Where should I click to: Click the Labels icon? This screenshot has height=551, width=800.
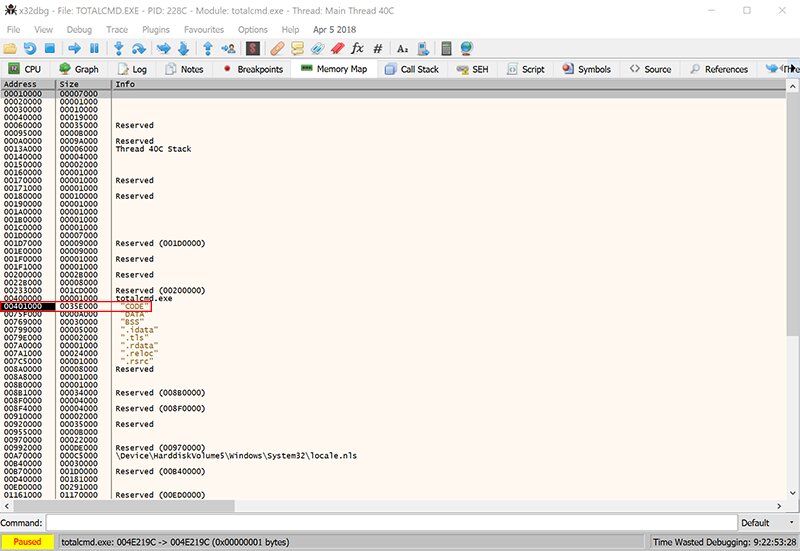[317, 48]
